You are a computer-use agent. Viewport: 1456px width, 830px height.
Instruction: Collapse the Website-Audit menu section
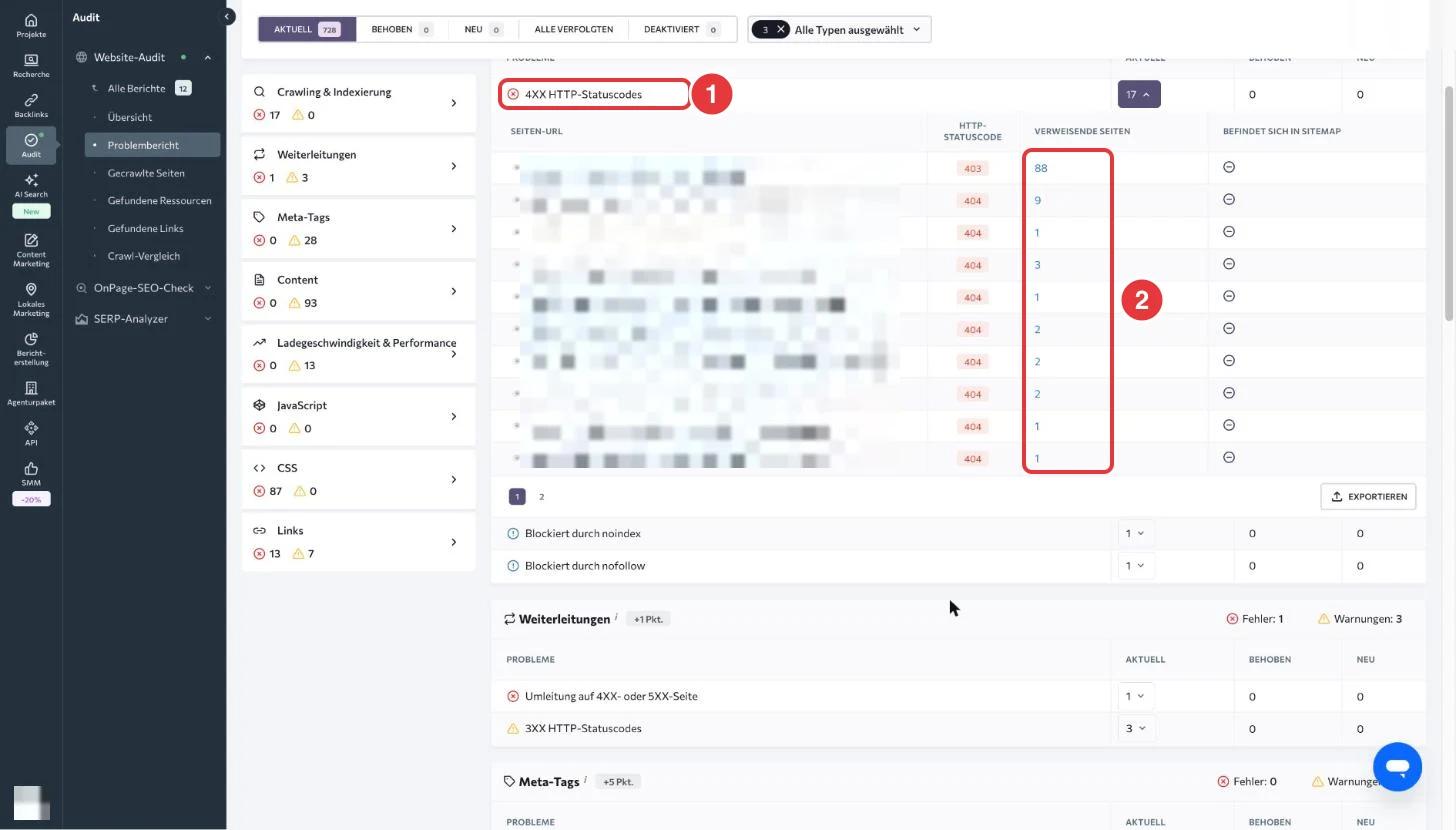pyautogui.click(x=207, y=58)
